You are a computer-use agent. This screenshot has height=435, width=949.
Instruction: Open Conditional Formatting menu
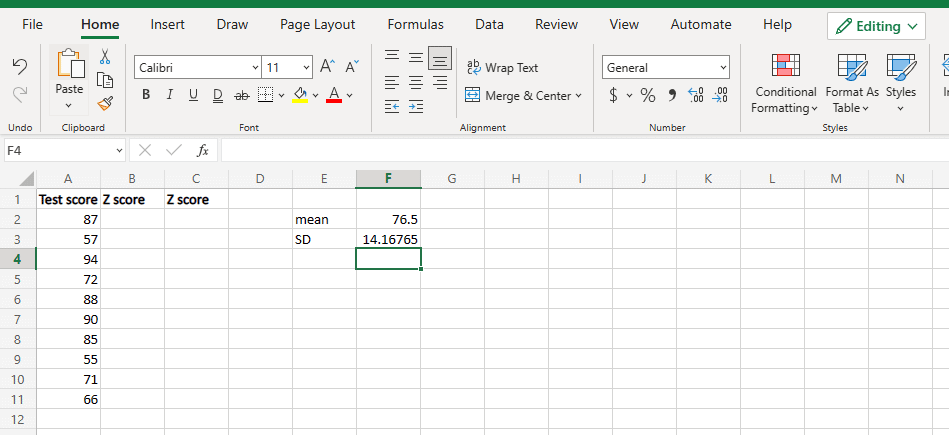(786, 83)
